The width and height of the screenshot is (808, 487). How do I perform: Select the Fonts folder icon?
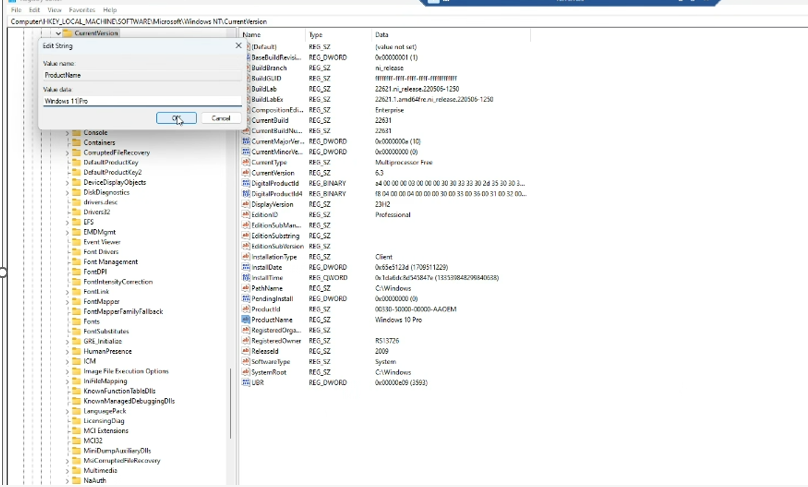(76, 321)
